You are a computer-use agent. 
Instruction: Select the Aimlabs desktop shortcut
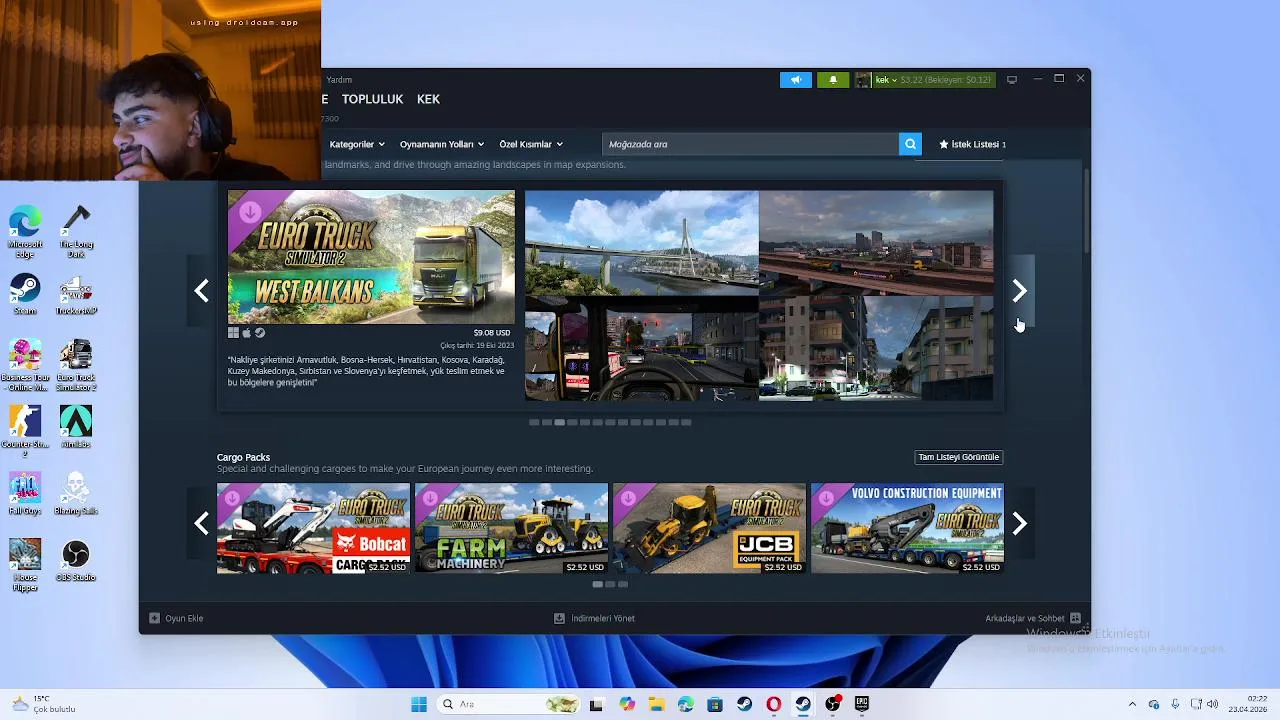tap(76, 427)
